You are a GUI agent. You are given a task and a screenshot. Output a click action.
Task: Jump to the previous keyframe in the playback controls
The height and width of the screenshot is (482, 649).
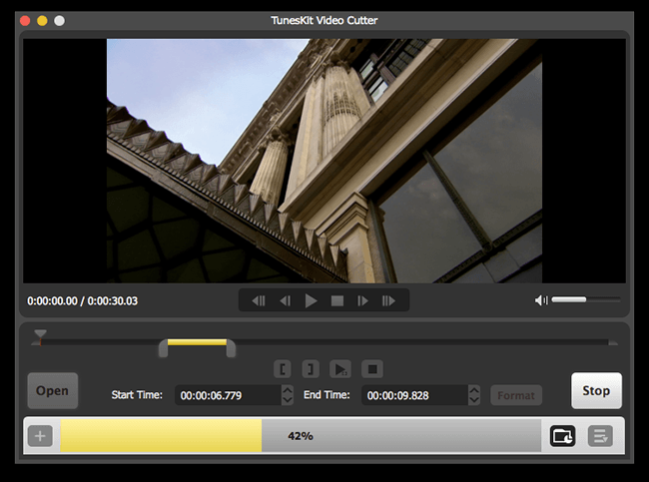259,301
